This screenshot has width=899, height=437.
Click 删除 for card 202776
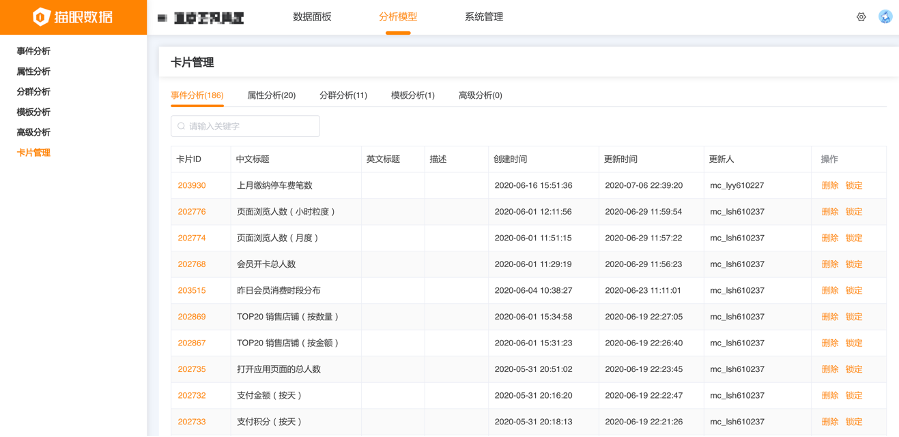(x=830, y=212)
